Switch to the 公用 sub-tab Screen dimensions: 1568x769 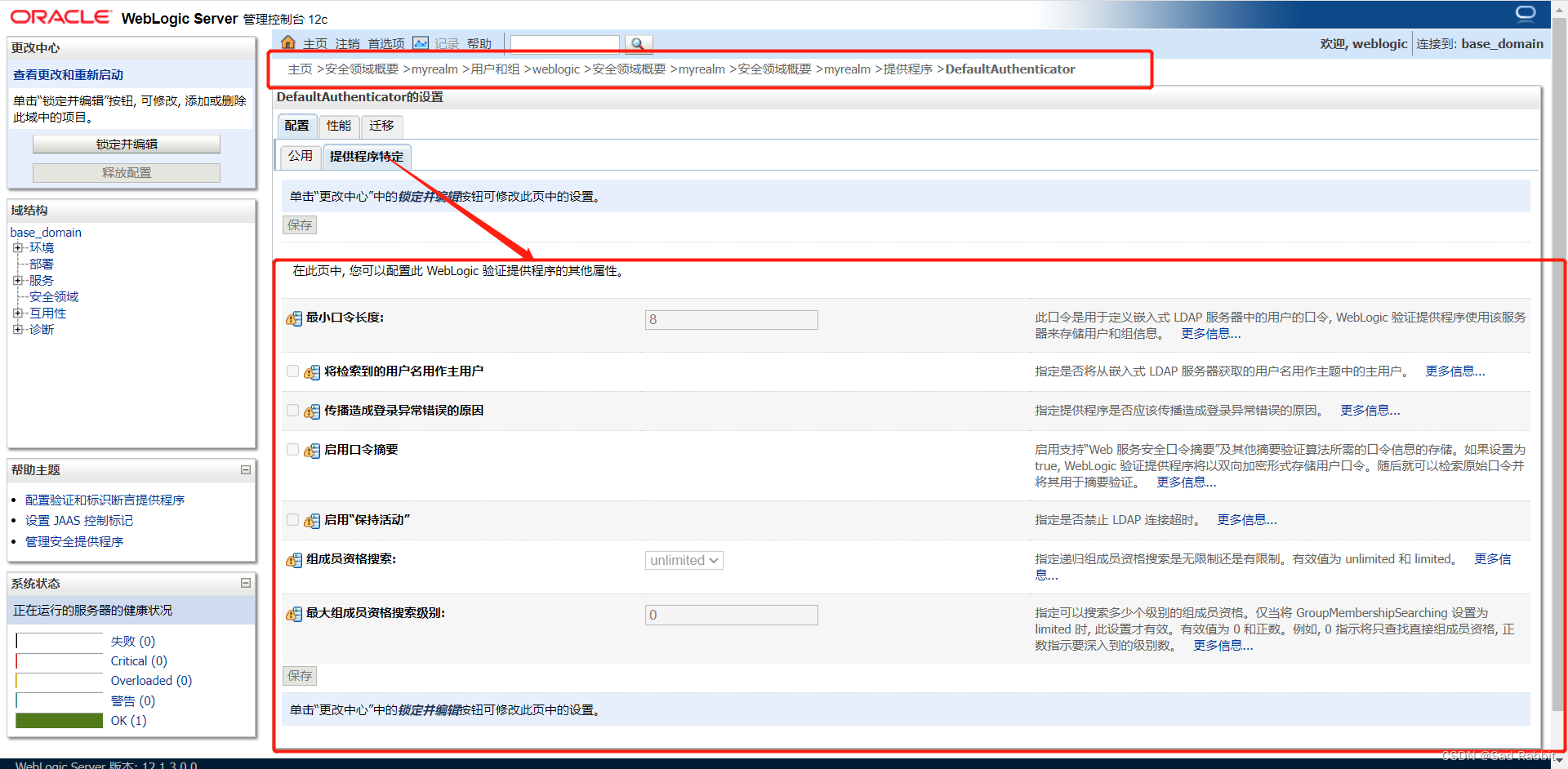300,155
